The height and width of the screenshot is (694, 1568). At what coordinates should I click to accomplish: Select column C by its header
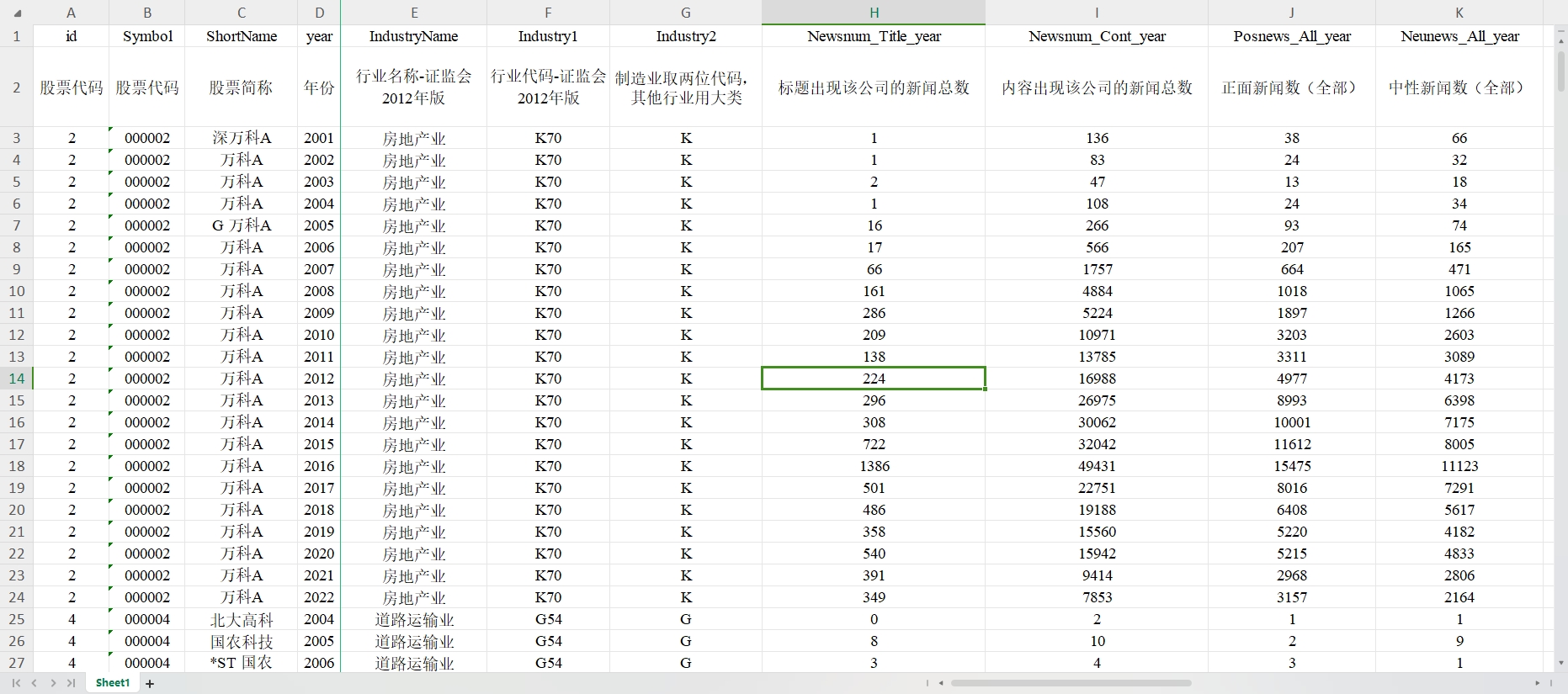pos(242,13)
